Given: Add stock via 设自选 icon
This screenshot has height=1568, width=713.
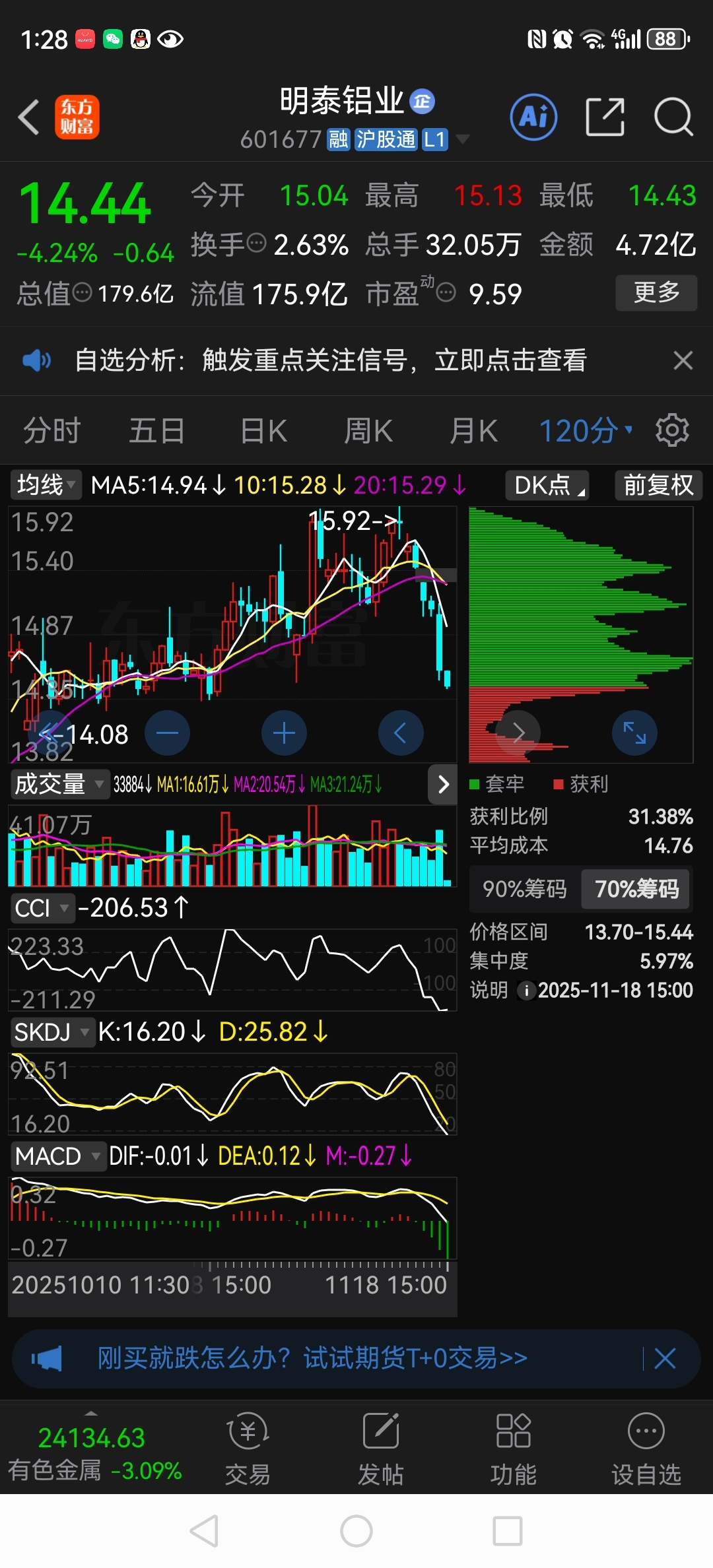Looking at the screenshot, I should [x=646, y=1449].
